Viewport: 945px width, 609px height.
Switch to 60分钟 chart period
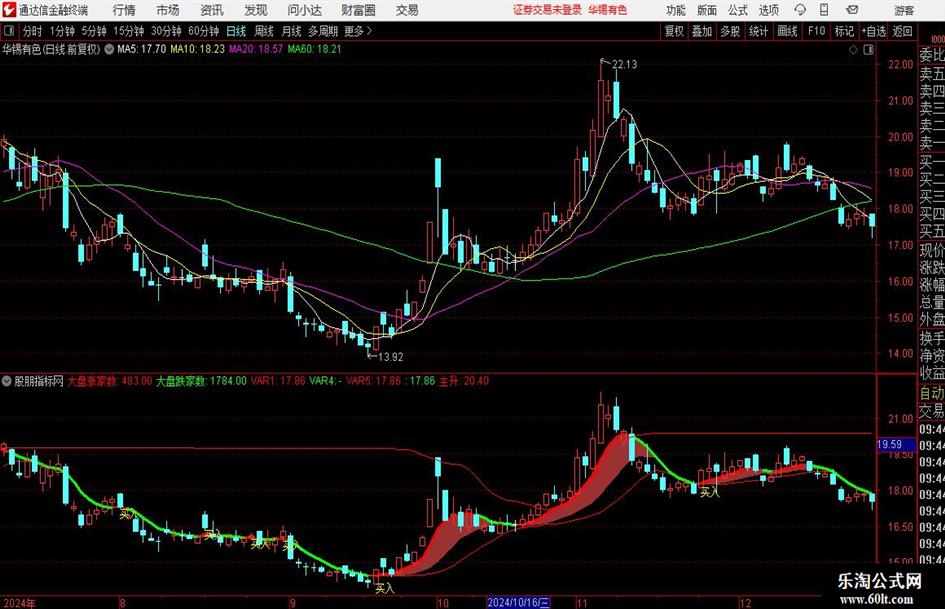(x=203, y=31)
